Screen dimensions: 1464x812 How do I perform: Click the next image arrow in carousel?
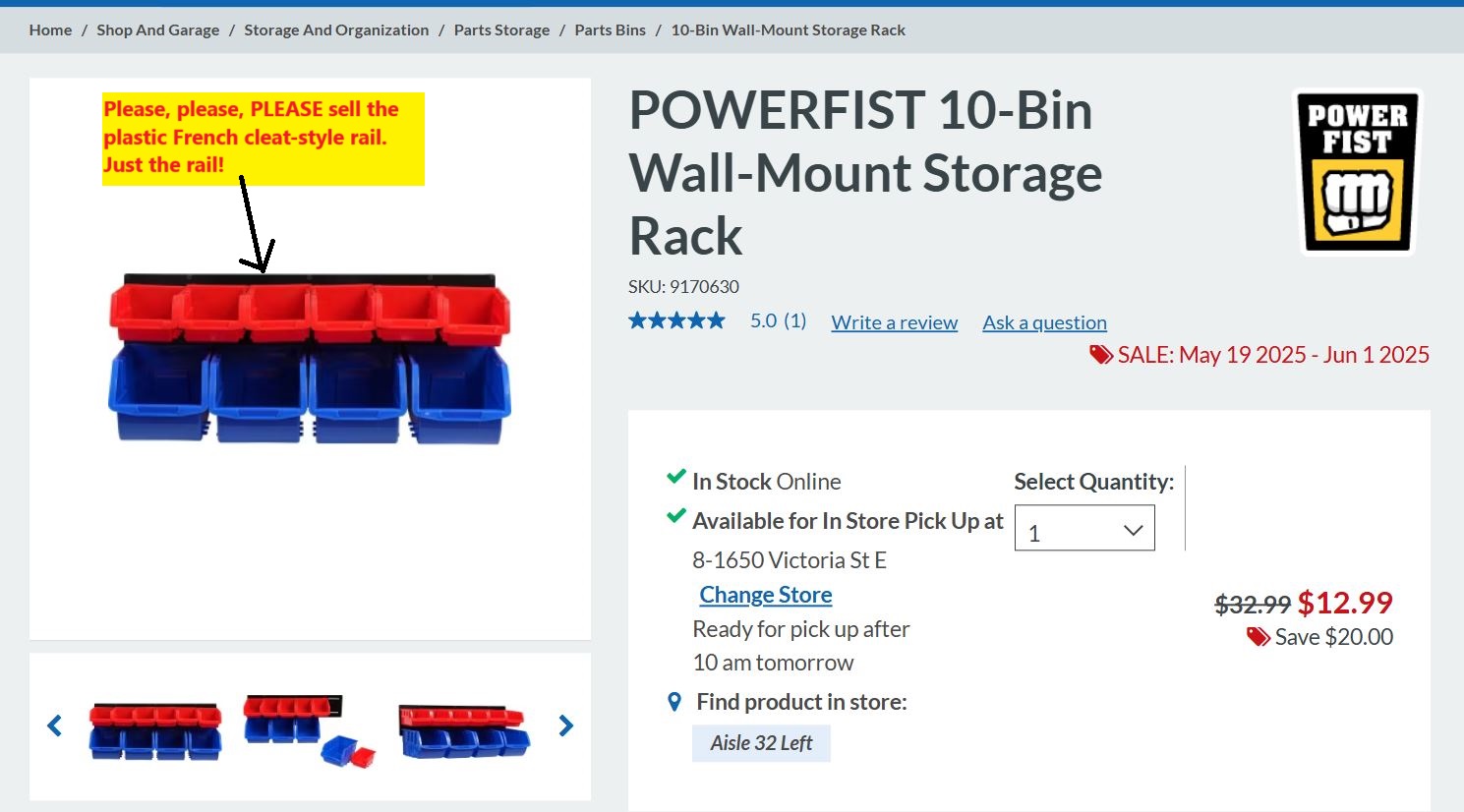coord(565,726)
